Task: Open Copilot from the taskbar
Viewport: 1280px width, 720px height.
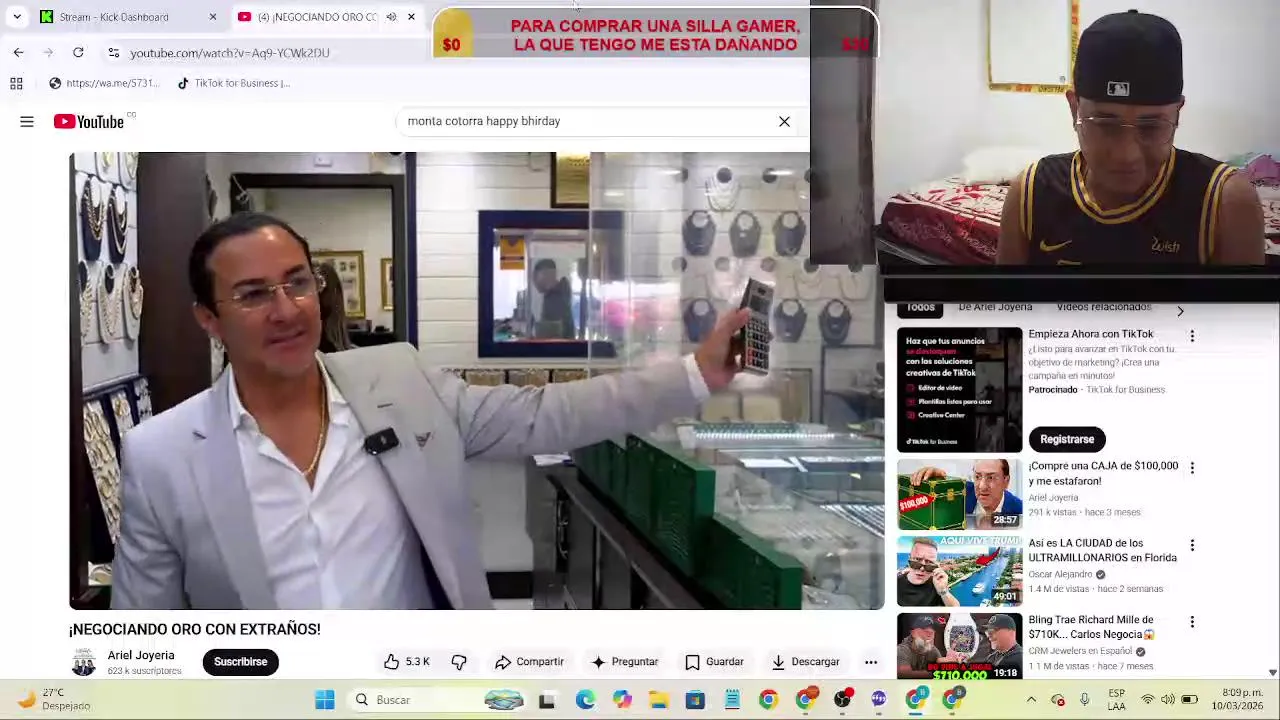Action: click(622, 700)
